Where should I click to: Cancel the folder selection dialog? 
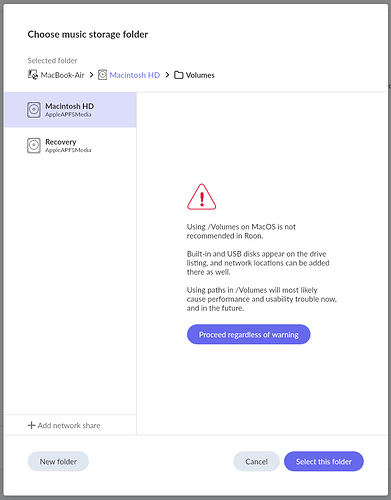coord(256,461)
